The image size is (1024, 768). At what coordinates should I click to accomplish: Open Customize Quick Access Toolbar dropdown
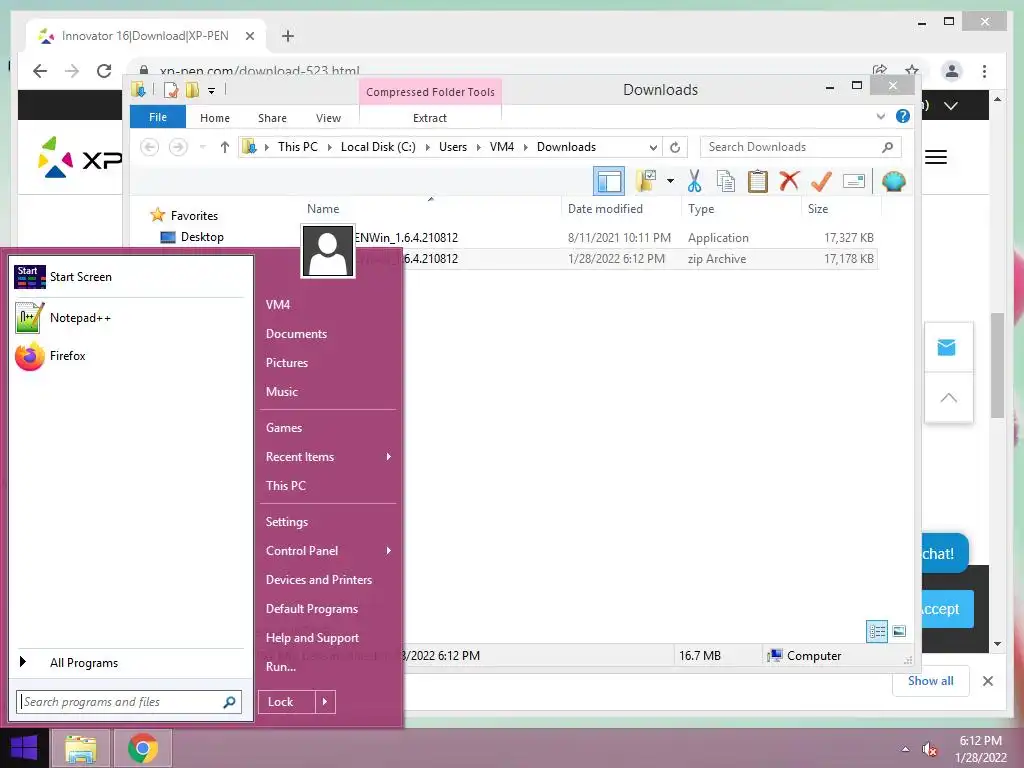212,91
